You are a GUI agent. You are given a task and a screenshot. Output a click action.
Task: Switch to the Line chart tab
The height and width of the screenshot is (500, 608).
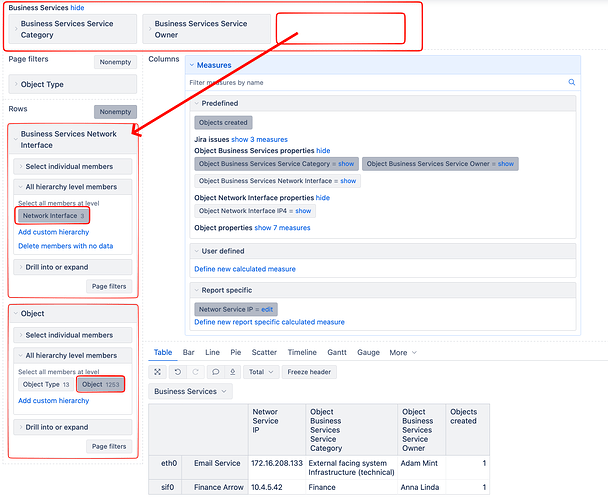[x=212, y=353]
